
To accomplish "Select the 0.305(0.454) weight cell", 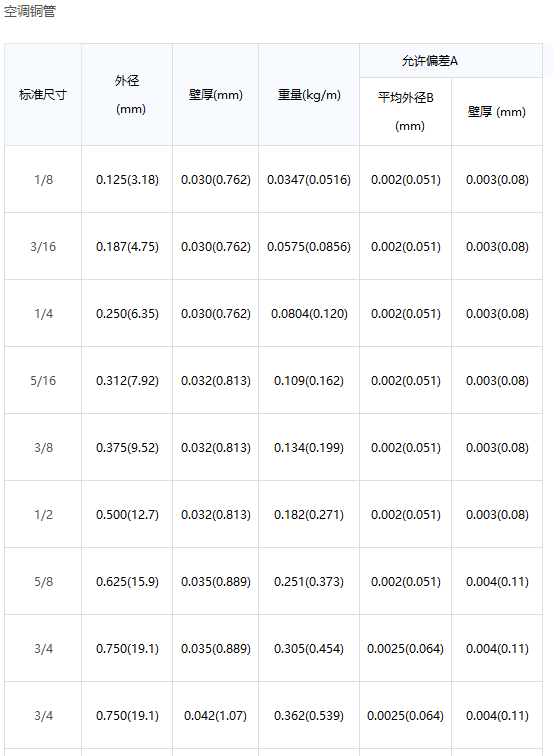I will [x=309, y=648].
